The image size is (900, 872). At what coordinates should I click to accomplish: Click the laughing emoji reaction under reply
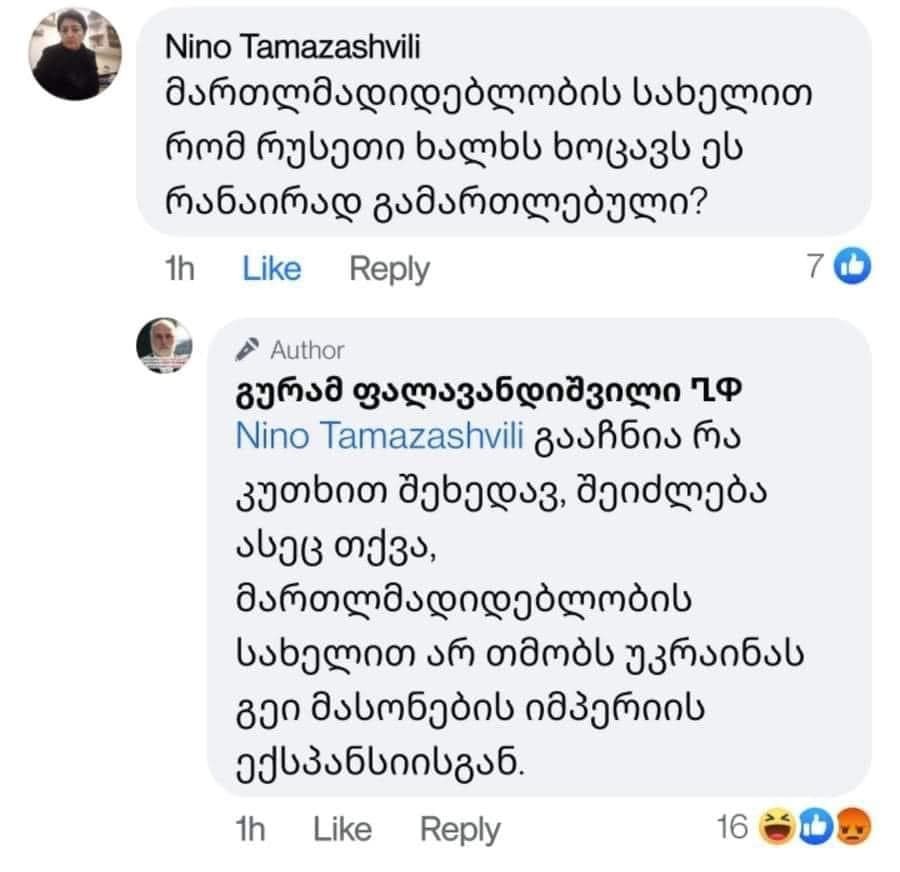[x=775, y=828]
